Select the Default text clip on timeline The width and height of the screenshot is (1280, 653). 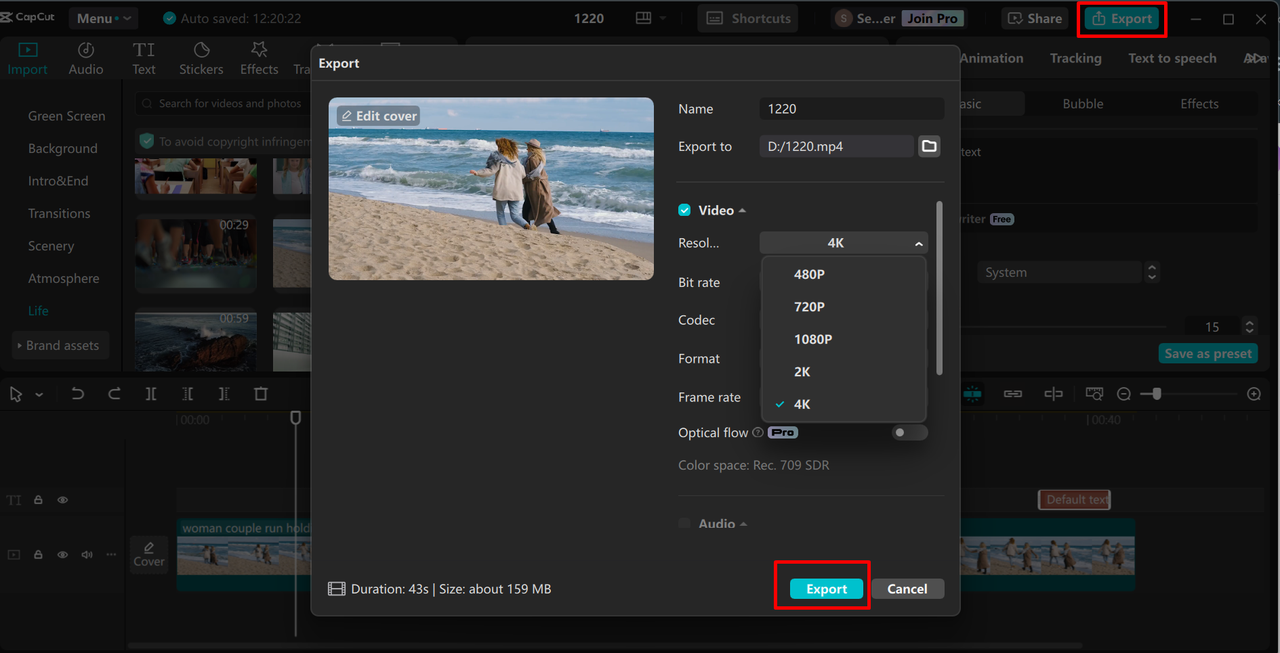pos(1075,499)
